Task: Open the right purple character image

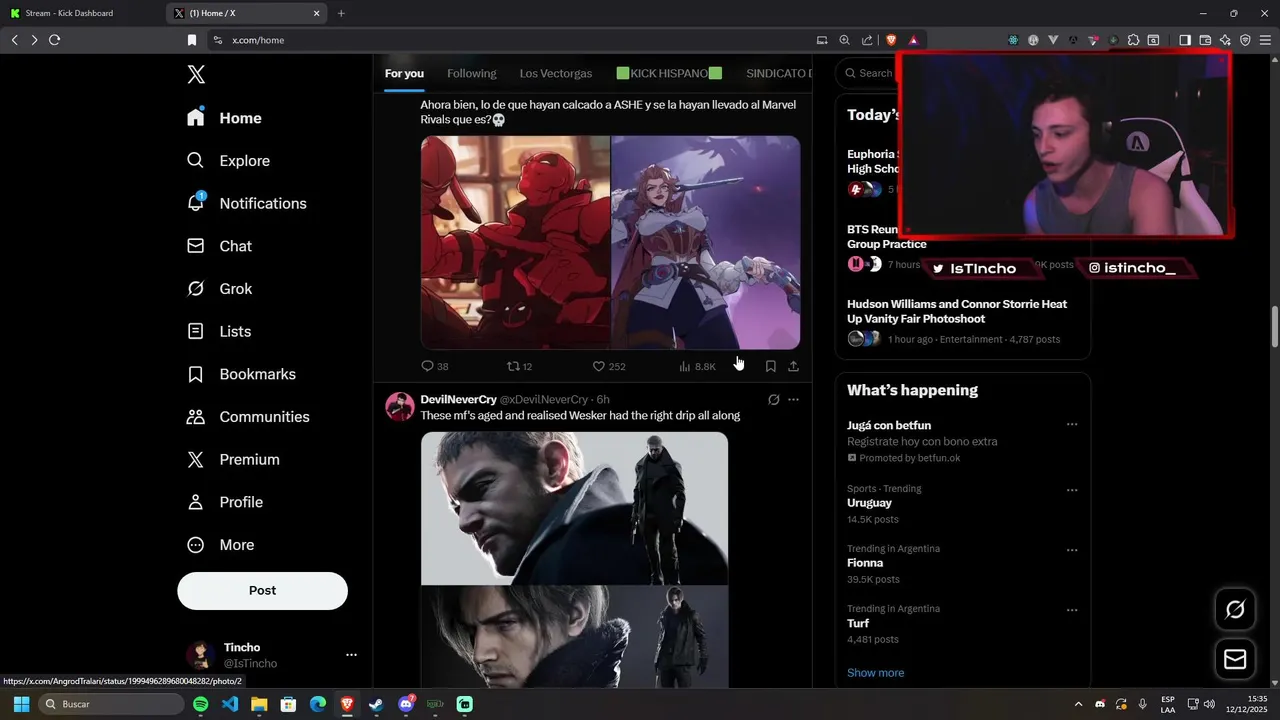Action: click(706, 242)
